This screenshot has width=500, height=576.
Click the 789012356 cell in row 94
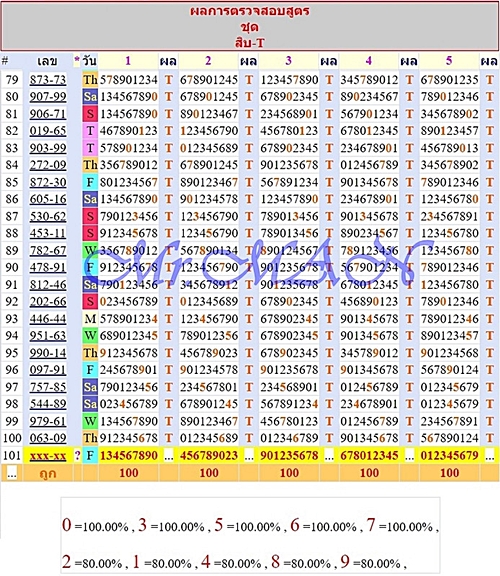(x=209, y=336)
